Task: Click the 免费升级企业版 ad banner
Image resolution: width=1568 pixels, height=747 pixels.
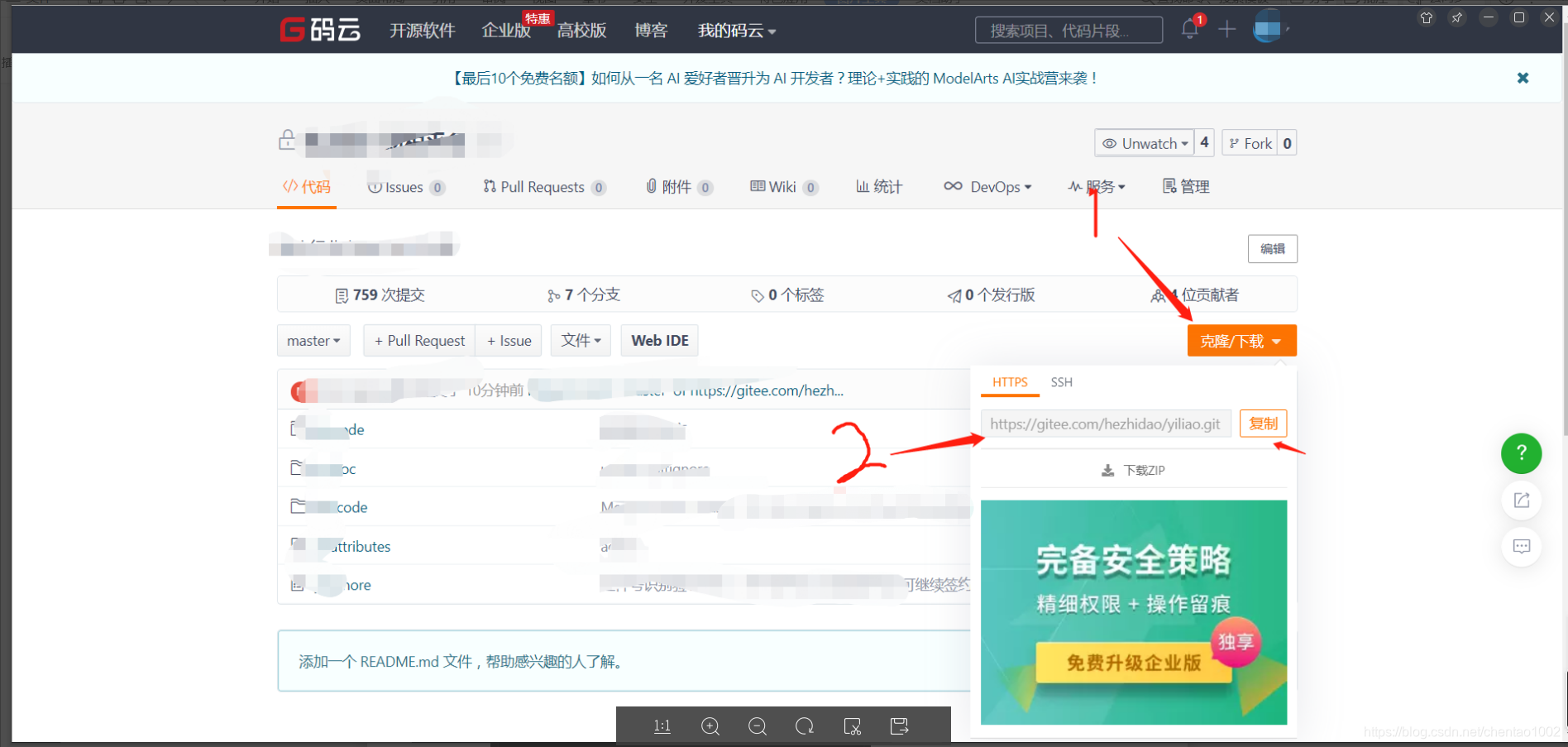Action: point(1134,612)
